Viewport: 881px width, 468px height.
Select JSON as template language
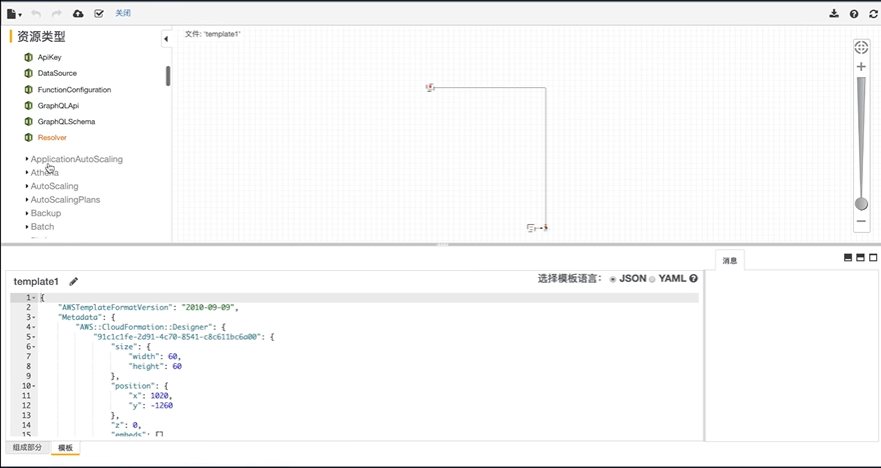click(x=613, y=279)
